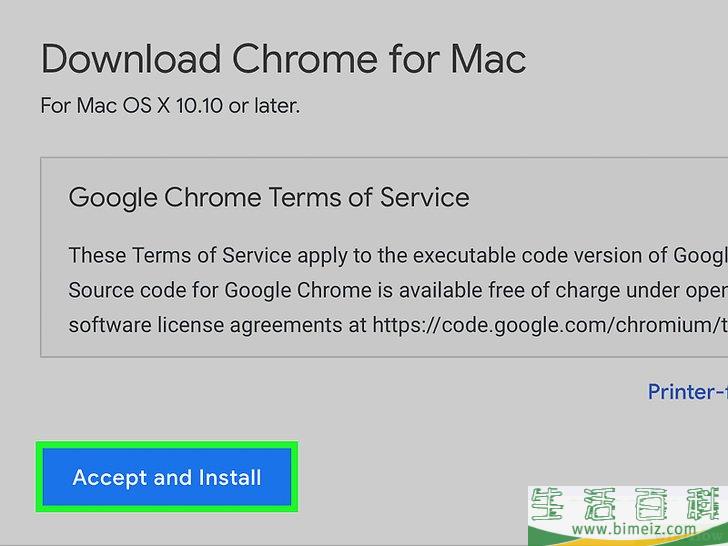Open the Printer-friendly version link

coord(688,391)
